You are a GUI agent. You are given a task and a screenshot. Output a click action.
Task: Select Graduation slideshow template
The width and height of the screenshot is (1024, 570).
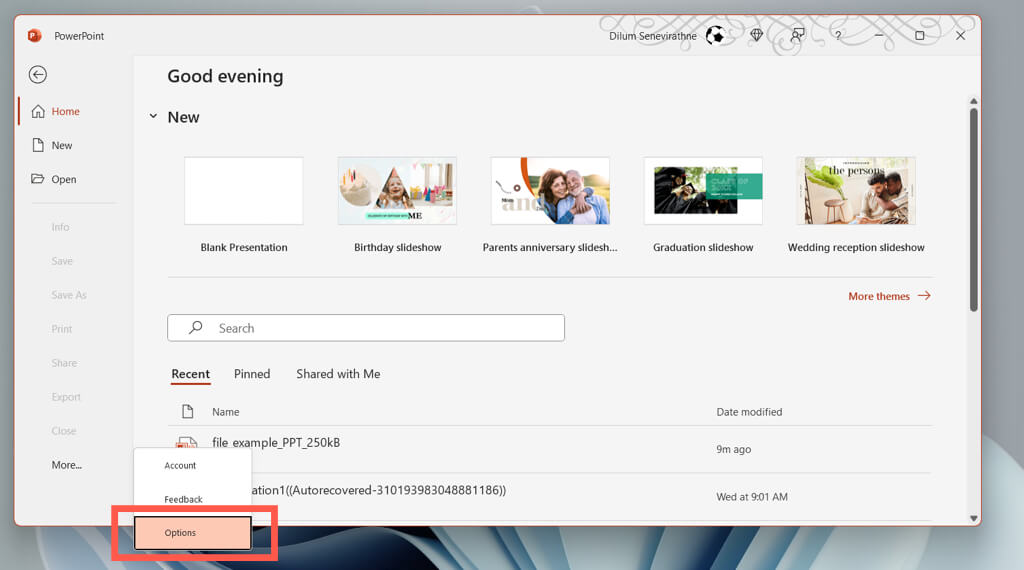(x=703, y=205)
